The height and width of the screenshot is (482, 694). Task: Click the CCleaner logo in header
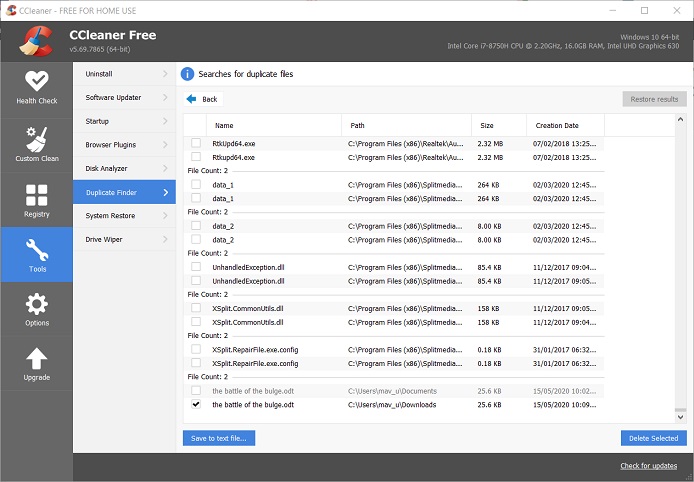(36, 42)
